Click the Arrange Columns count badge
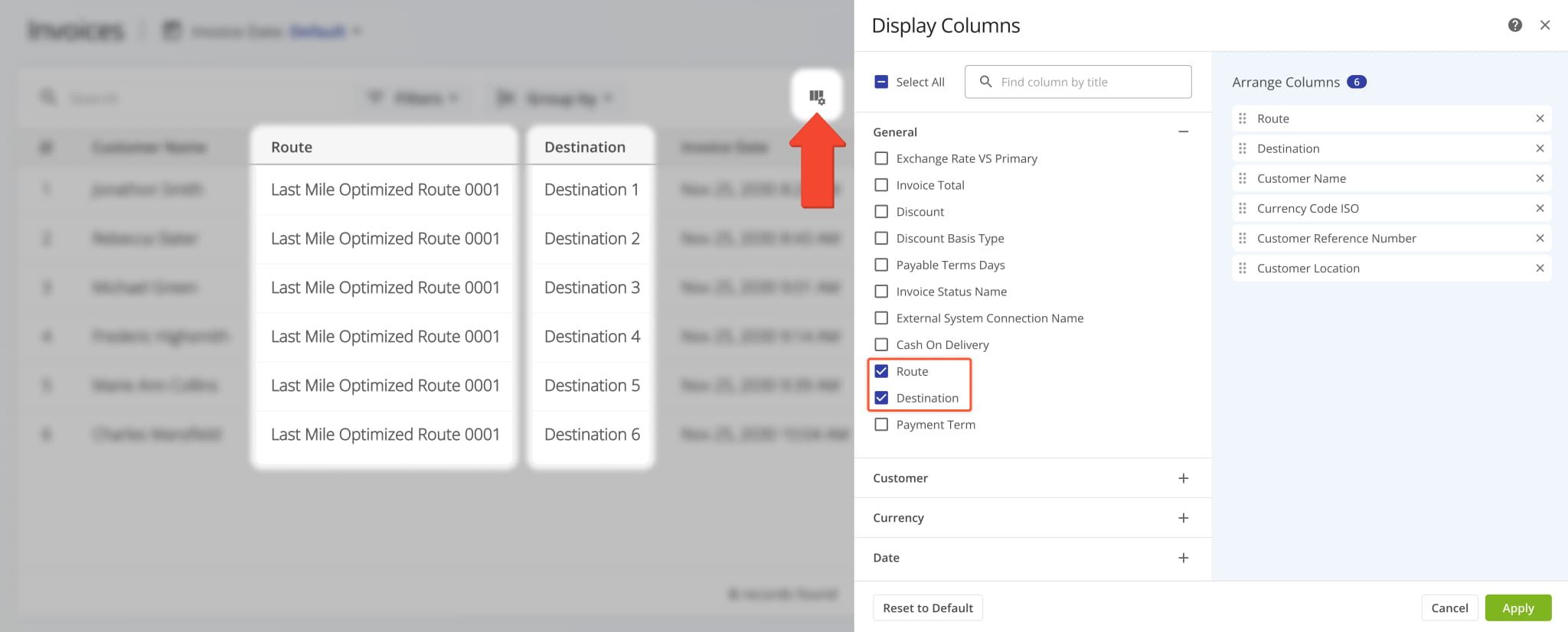The height and width of the screenshot is (632, 1568). [x=1357, y=82]
